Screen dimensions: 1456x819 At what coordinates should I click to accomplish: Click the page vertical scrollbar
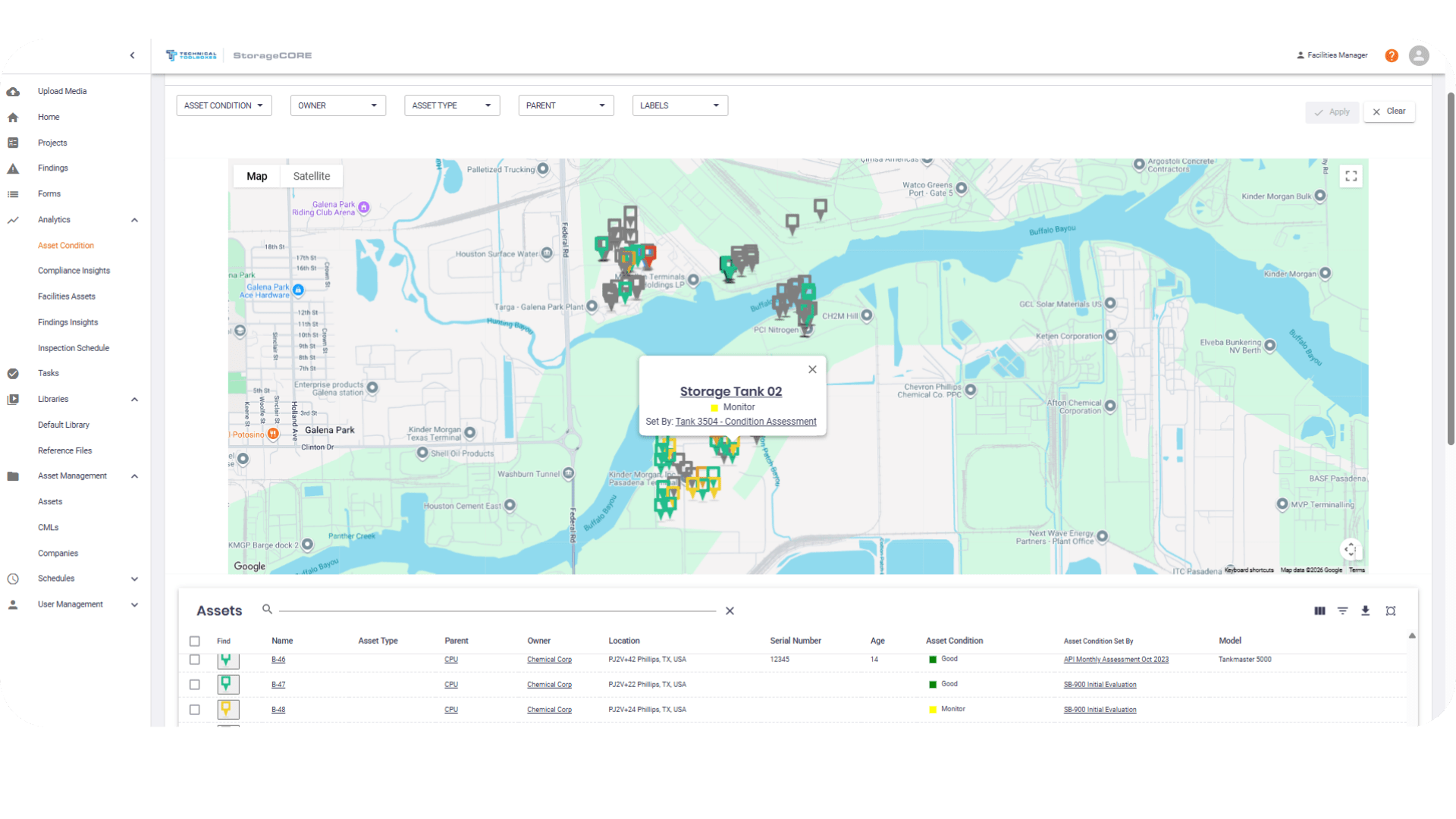pyautogui.click(x=1451, y=269)
